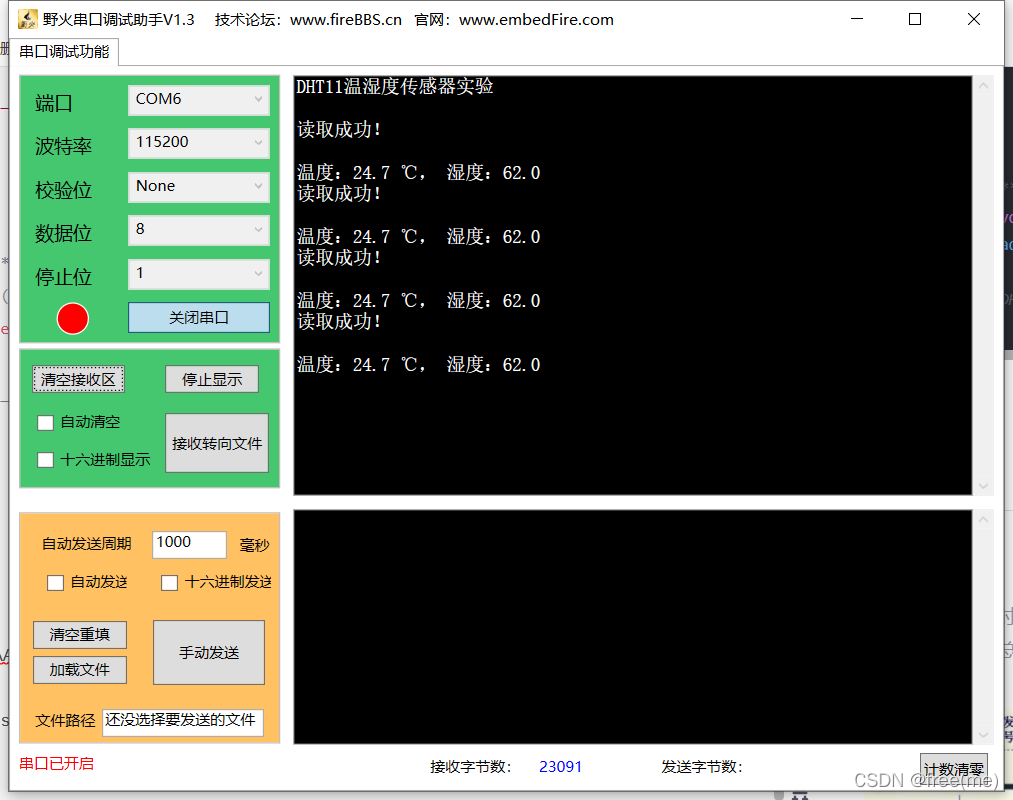Screen dimensions: 1013x800
Task: Click the 手动发送 button
Action: pyautogui.click(x=209, y=653)
